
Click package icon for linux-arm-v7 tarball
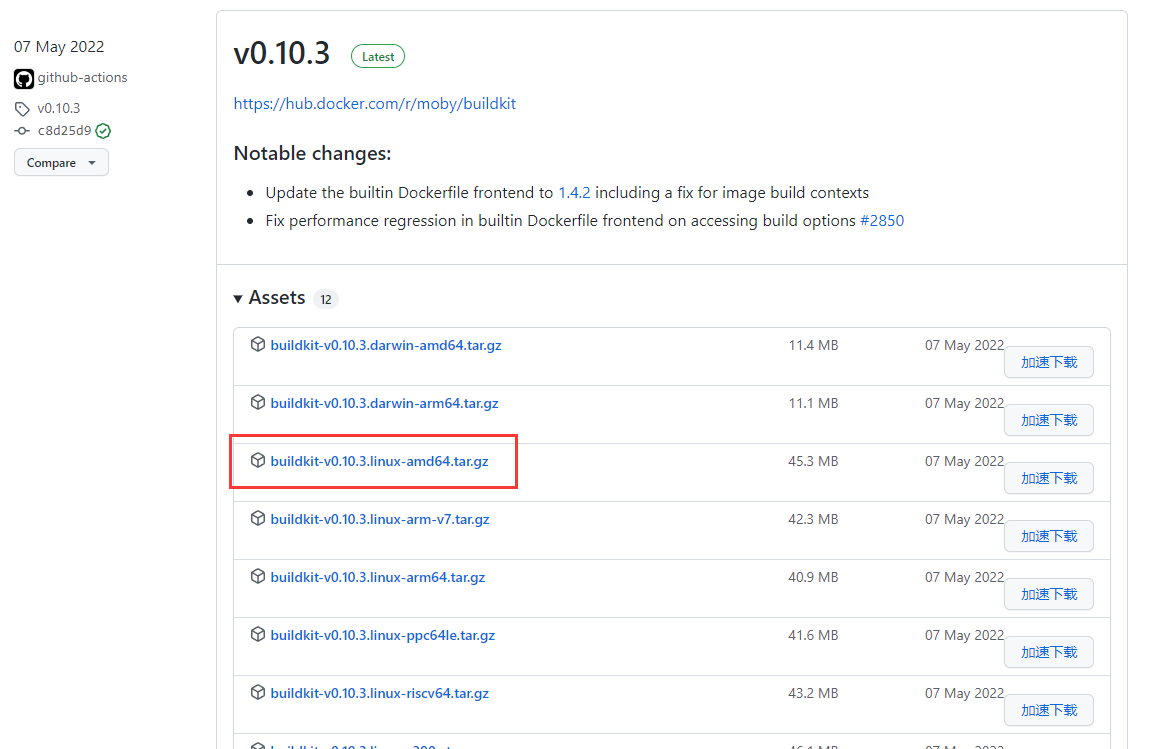[x=258, y=519]
